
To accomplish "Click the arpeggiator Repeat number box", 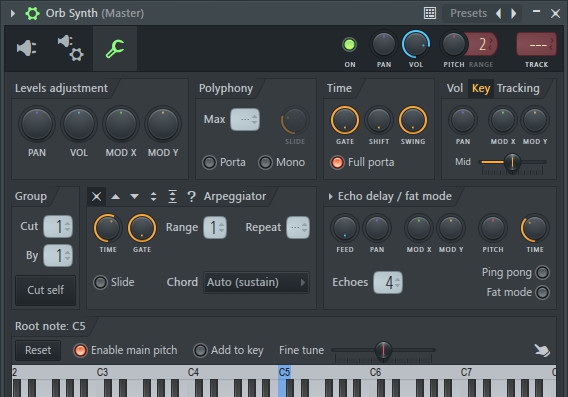I will pyautogui.click(x=298, y=228).
